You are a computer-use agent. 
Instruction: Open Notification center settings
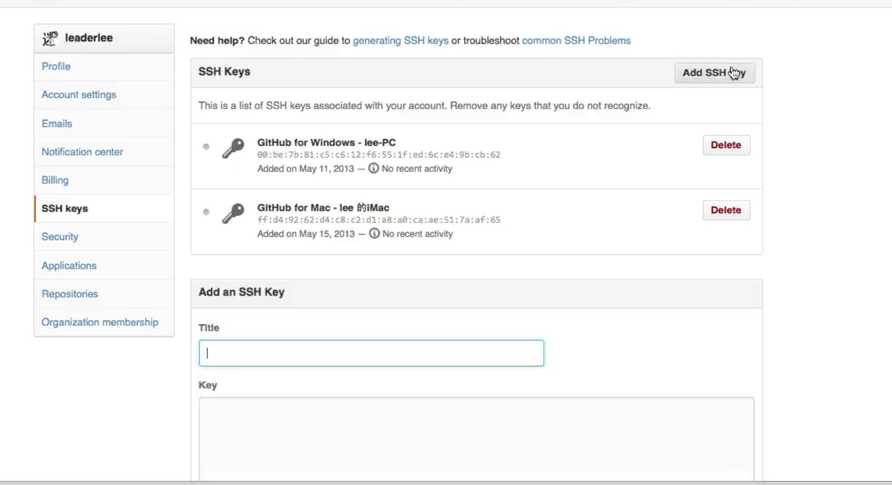(x=82, y=152)
